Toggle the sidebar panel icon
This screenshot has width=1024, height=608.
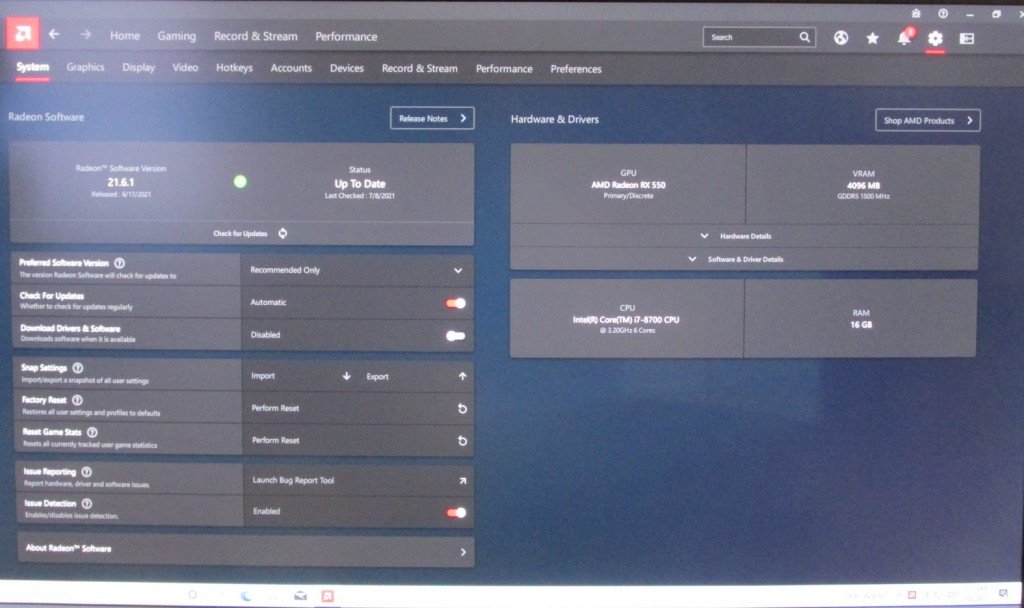point(967,39)
